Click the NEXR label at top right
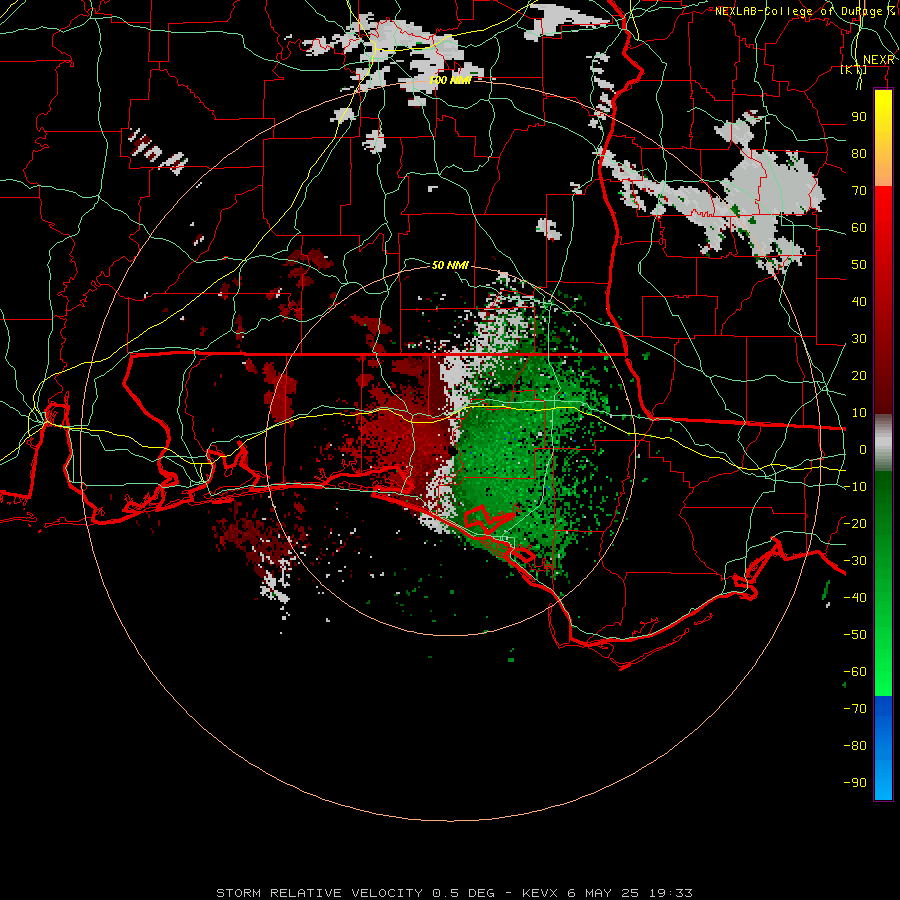Screen dimensions: 900x900 tap(879, 60)
